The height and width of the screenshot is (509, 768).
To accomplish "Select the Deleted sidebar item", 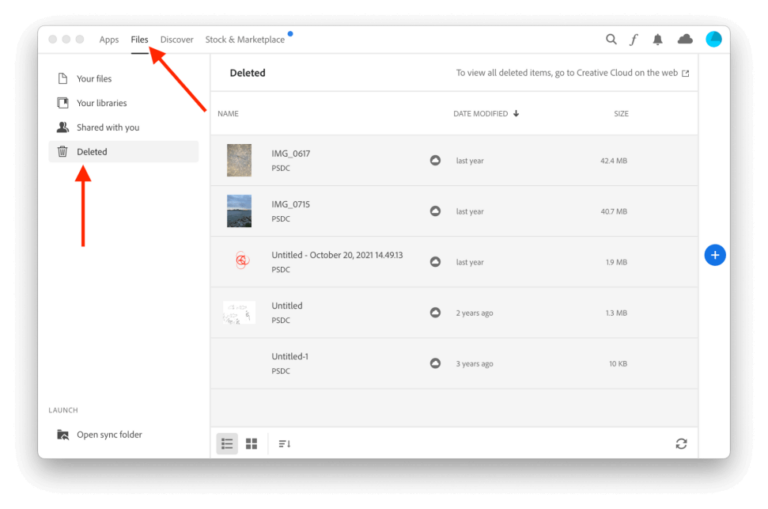I will [x=123, y=151].
